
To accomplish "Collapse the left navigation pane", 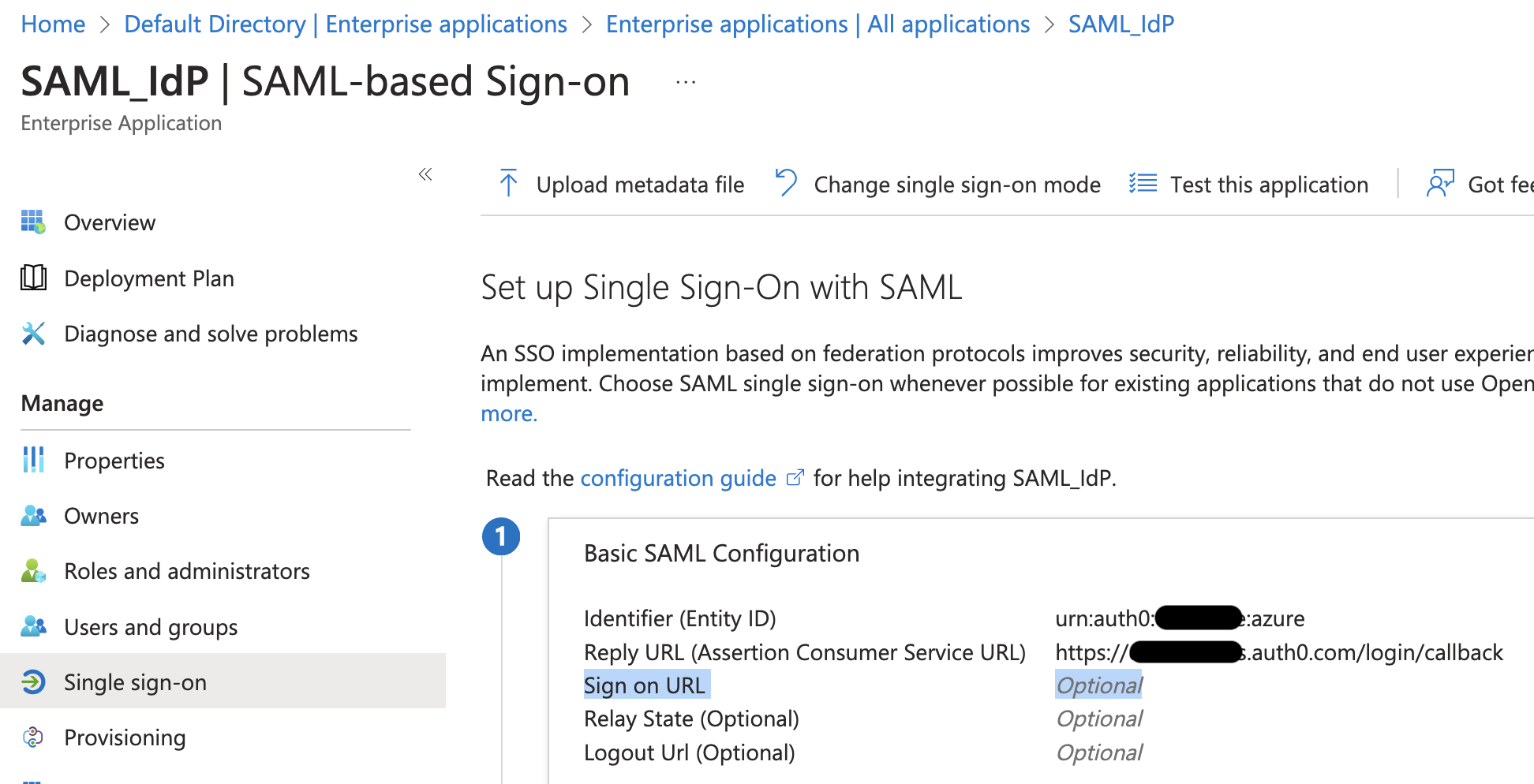I will (x=425, y=174).
